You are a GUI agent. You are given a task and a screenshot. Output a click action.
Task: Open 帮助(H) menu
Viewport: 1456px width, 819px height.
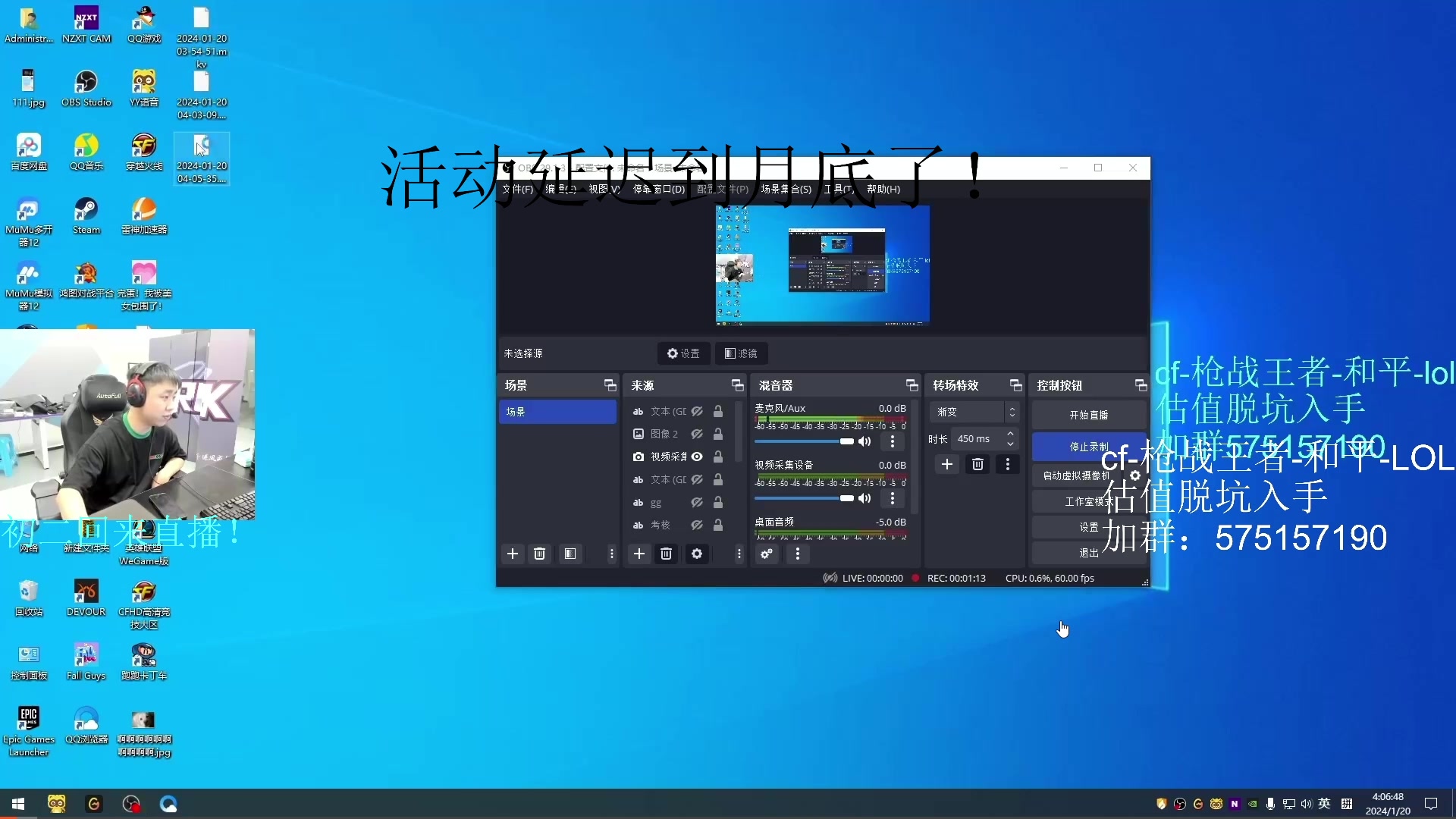(x=883, y=189)
